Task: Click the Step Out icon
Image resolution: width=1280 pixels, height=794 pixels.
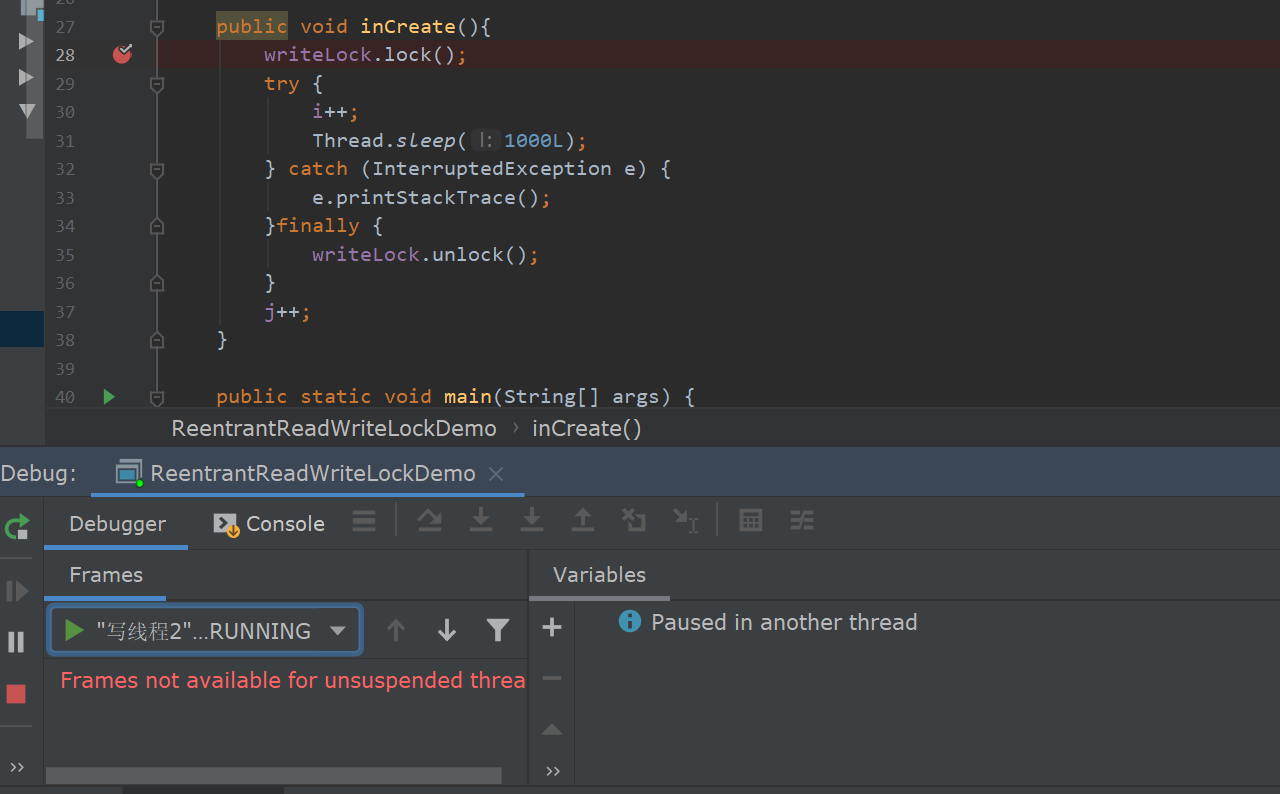Action: click(x=582, y=520)
